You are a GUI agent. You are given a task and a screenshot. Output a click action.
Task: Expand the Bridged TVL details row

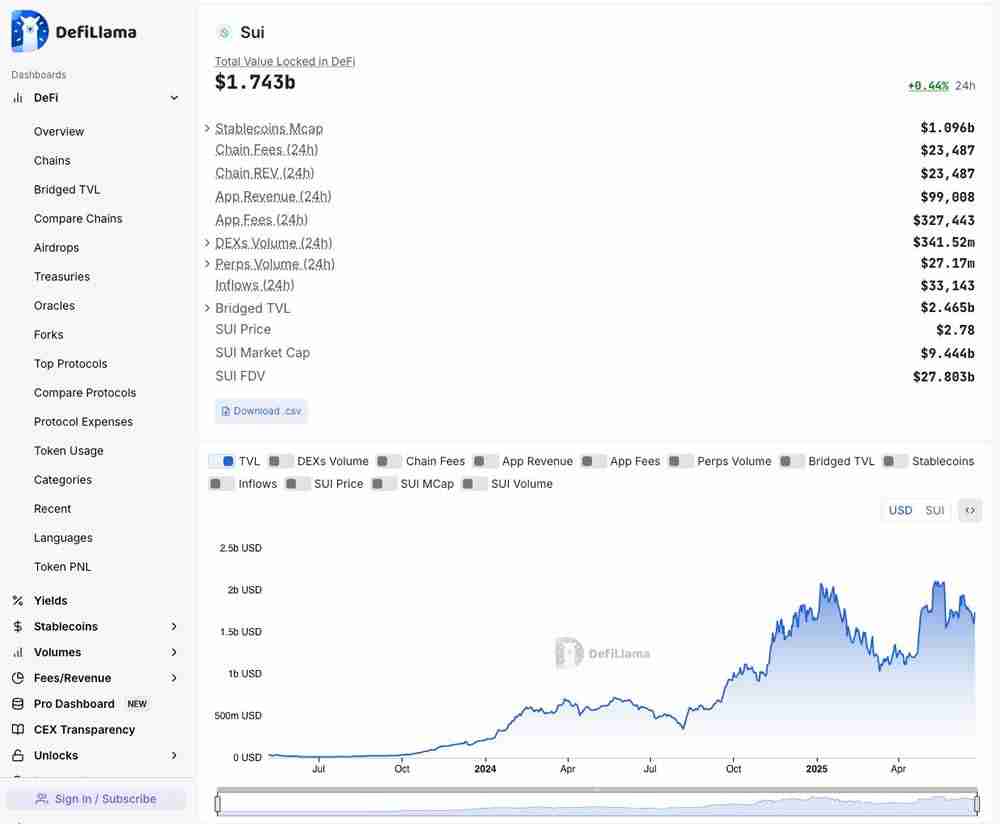[x=207, y=308]
